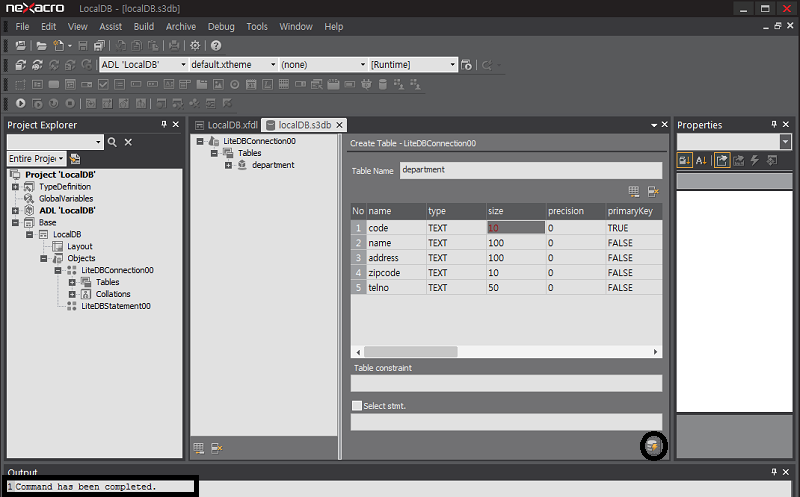This screenshot has height=497, width=800.
Task: Select the ImageViewer component icon
Action: [218, 84]
